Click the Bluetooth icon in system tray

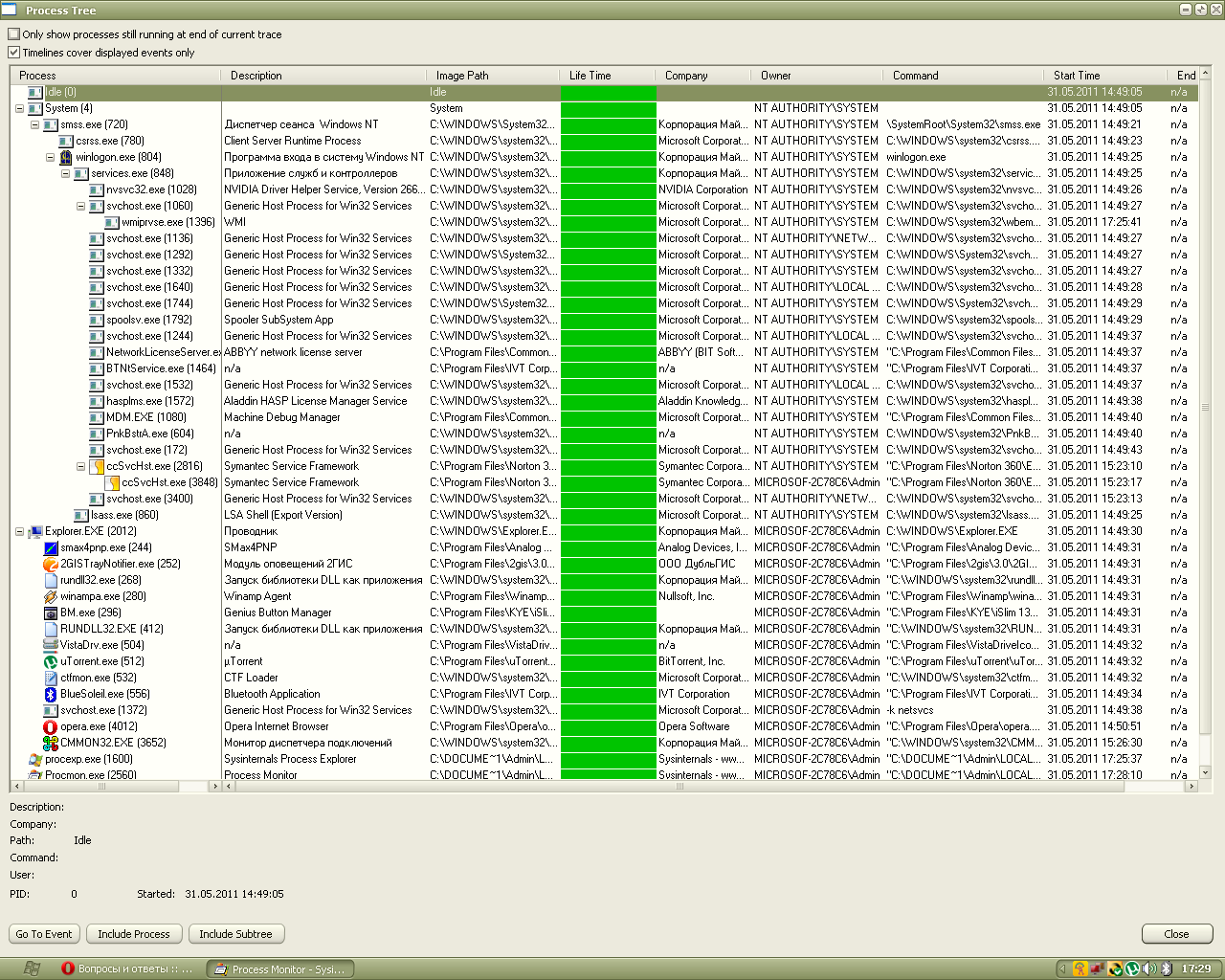coord(1167,969)
